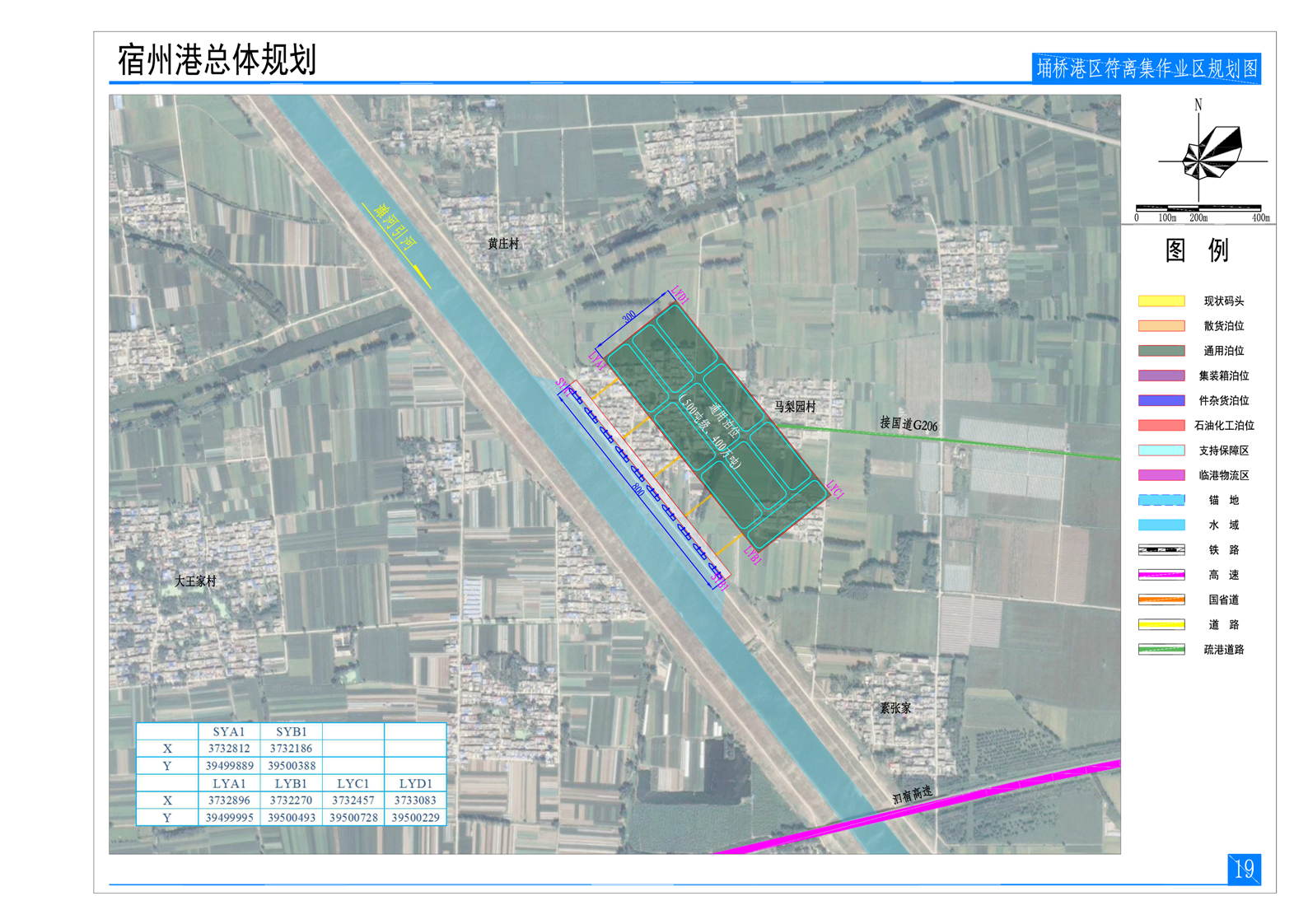Click the LYC1 column header in coordinate table

coord(353,783)
